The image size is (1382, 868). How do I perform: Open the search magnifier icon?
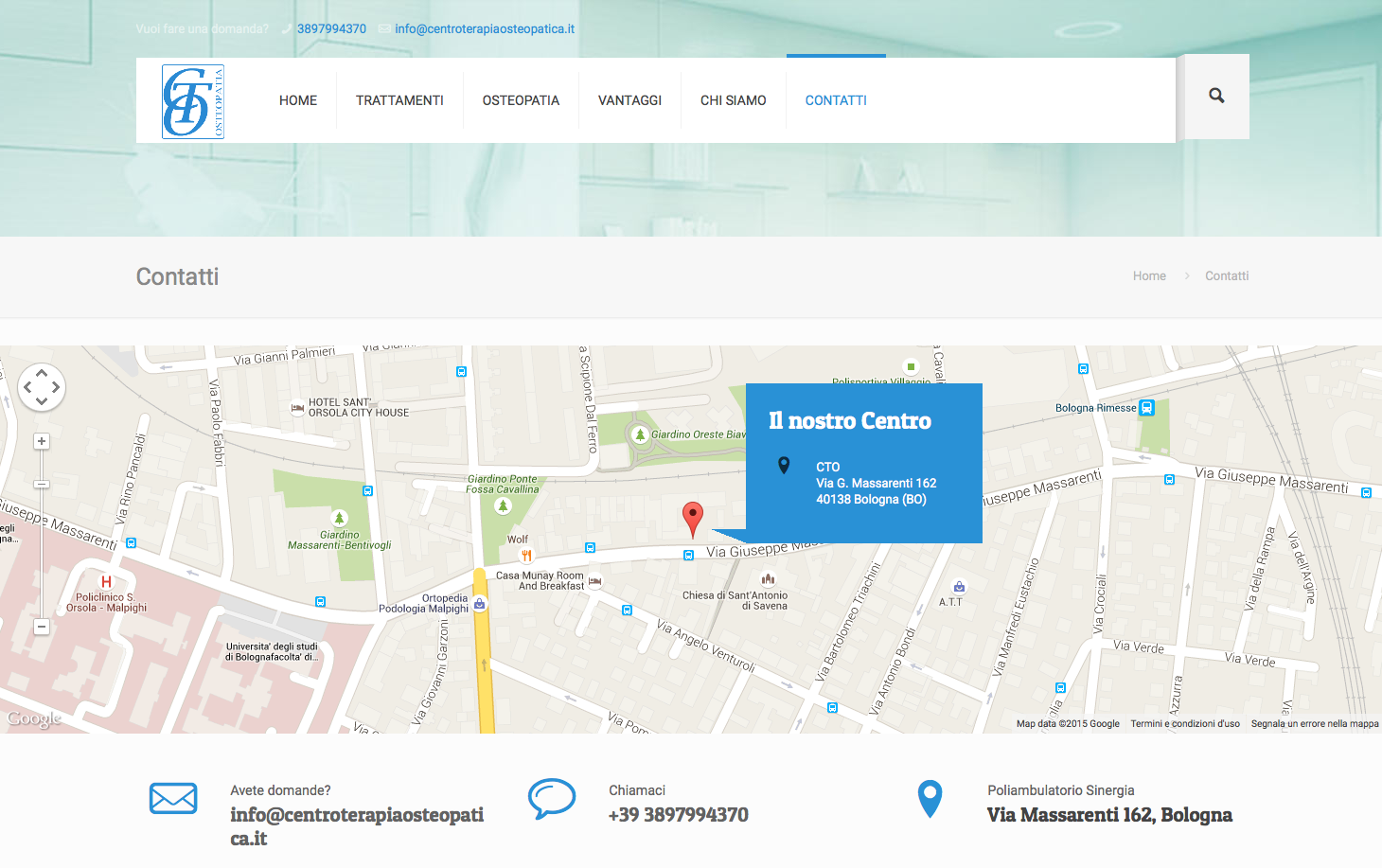[1216, 96]
